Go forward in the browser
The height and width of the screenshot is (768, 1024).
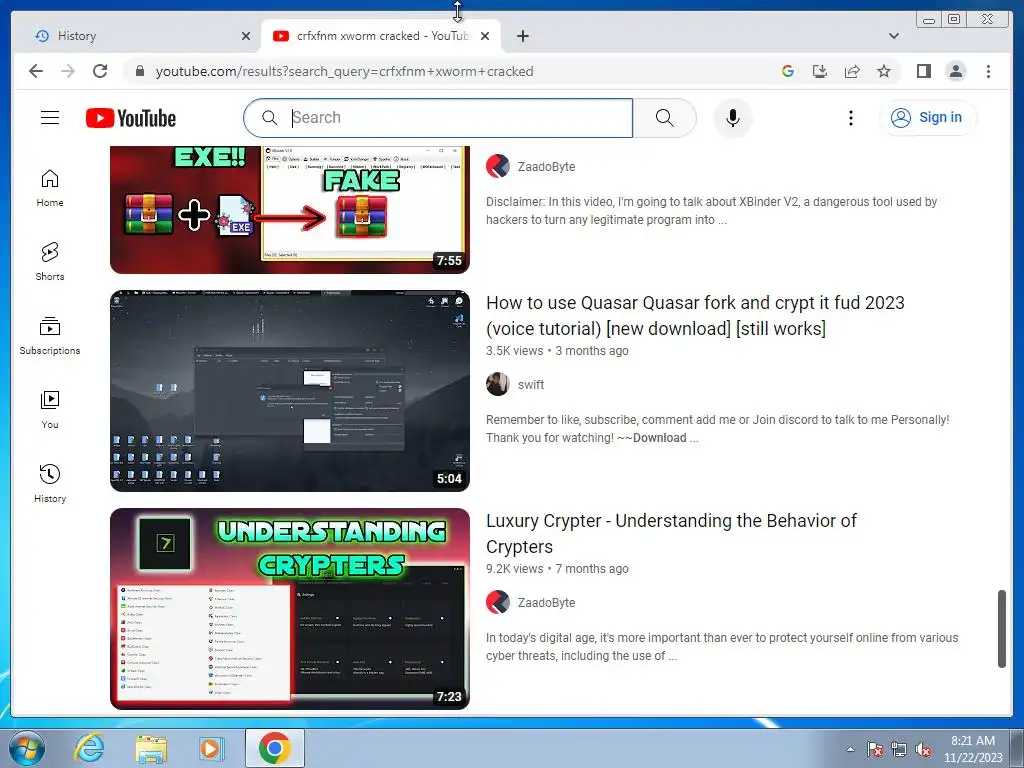click(x=68, y=71)
